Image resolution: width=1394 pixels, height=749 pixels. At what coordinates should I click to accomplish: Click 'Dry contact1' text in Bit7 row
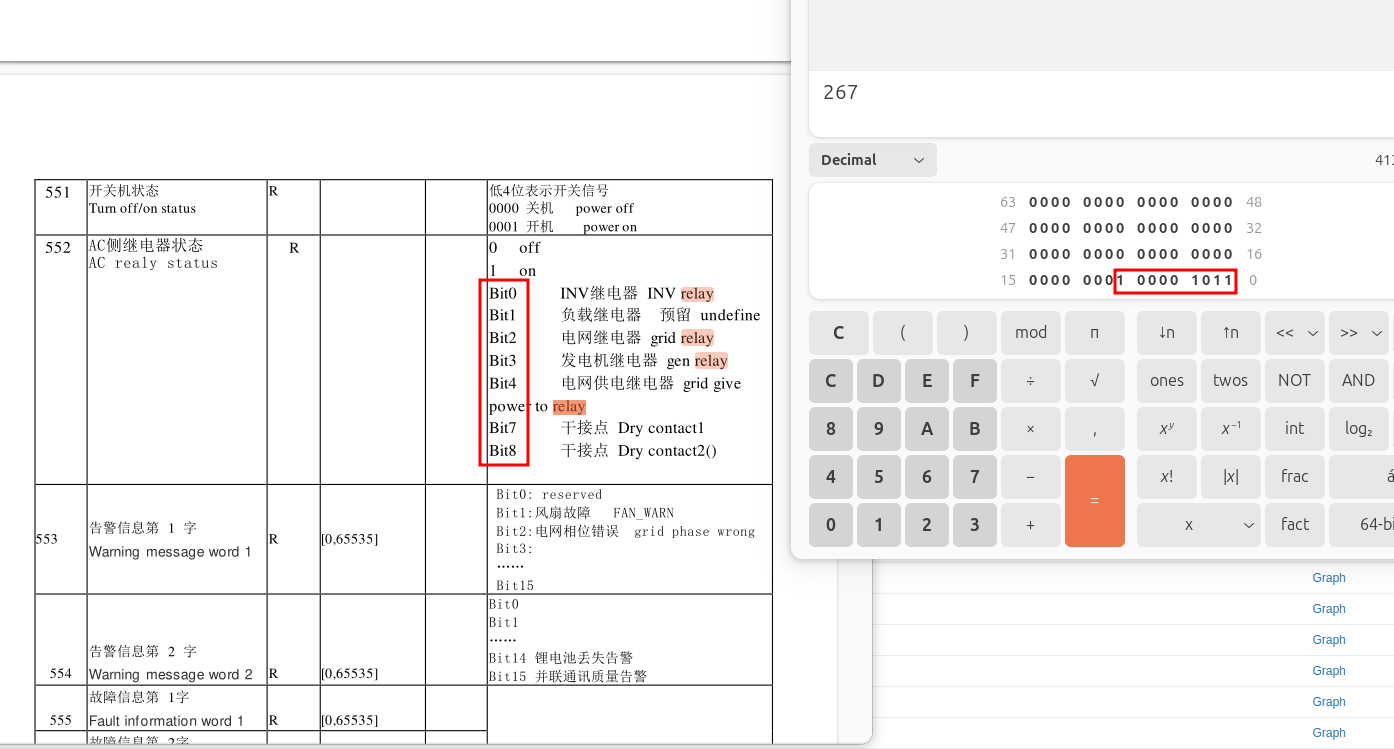tap(661, 428)
